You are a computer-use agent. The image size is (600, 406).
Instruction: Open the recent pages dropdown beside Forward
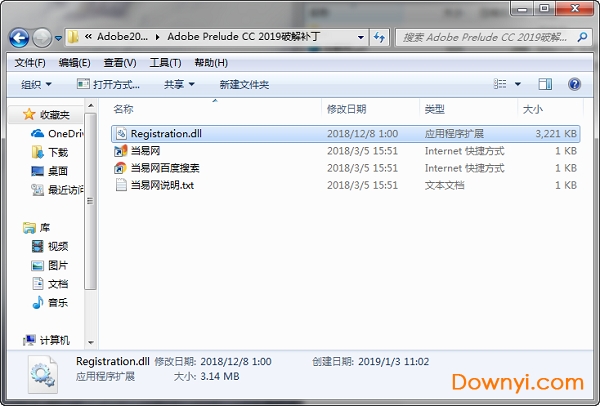tap(58, 38)
